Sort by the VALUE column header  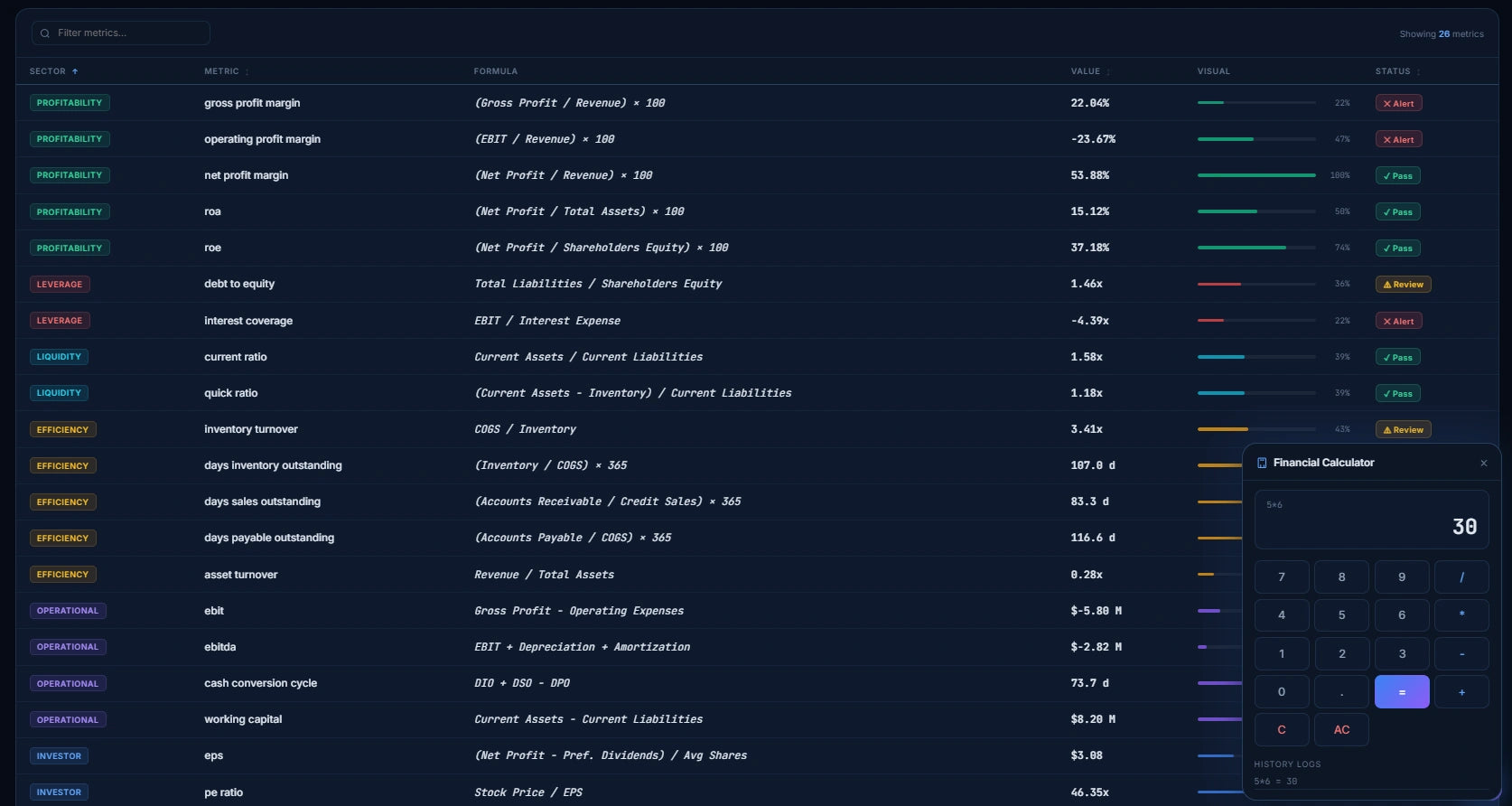click(1090, 71)
